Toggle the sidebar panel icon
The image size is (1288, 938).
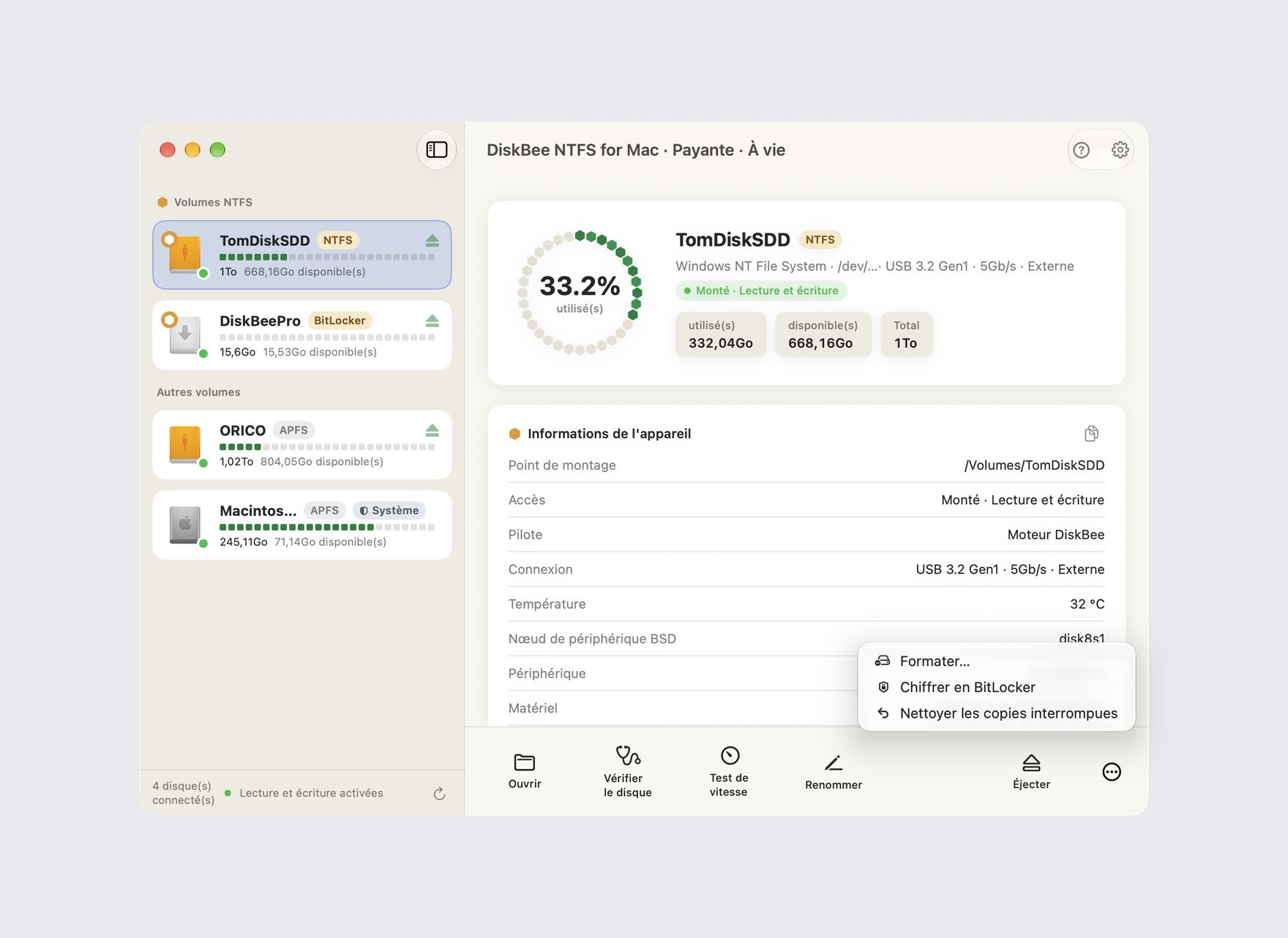click(437, 150)
